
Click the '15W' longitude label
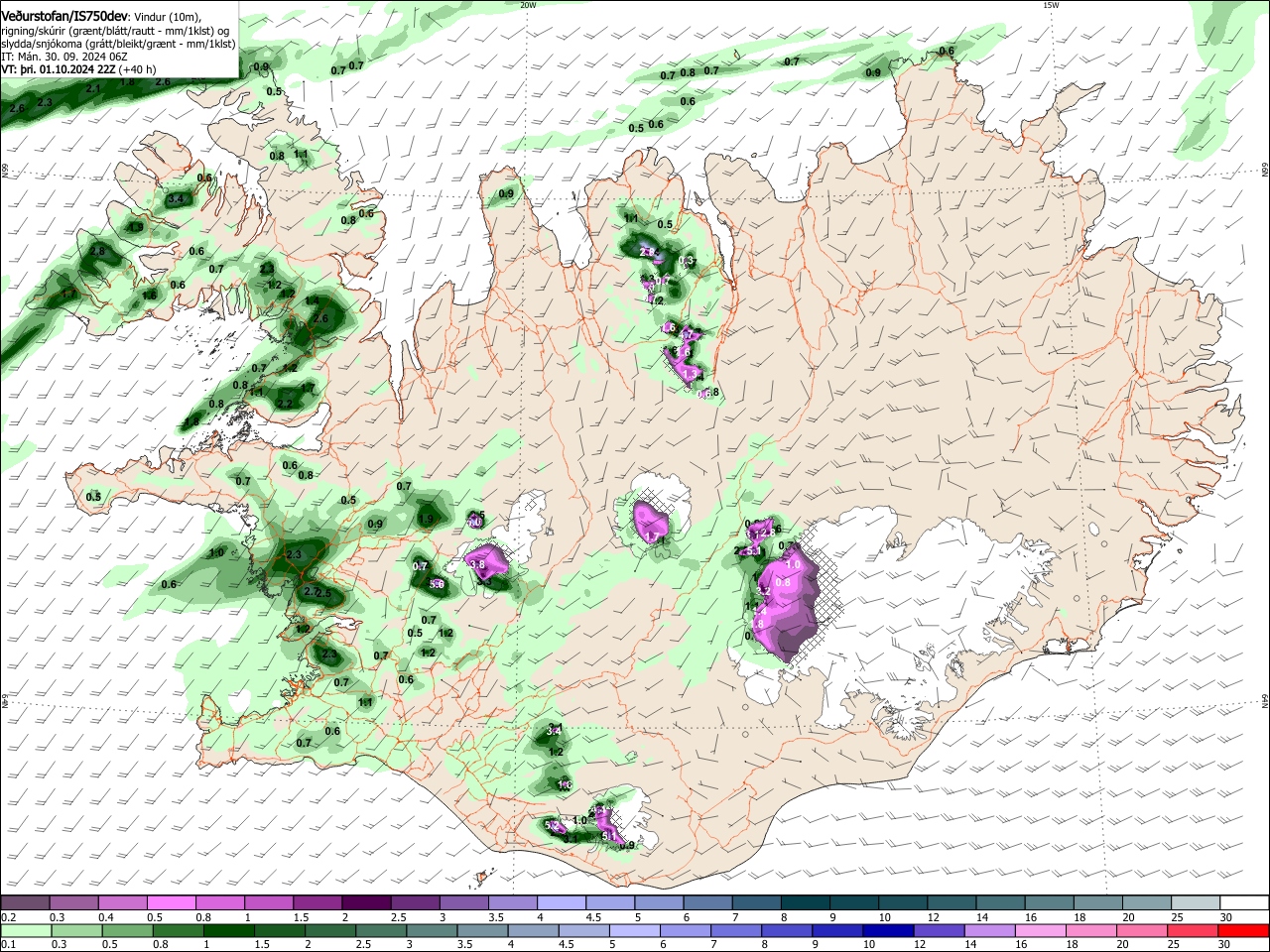click(1051, 5)
